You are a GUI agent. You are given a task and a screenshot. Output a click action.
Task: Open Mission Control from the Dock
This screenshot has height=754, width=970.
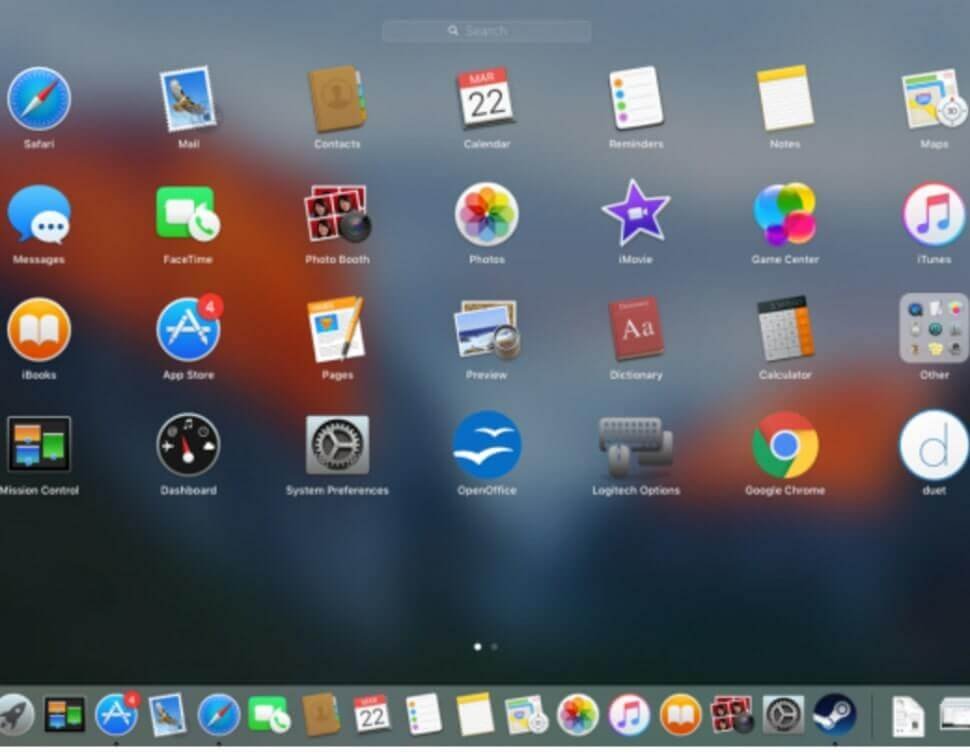tap(64, 715)
